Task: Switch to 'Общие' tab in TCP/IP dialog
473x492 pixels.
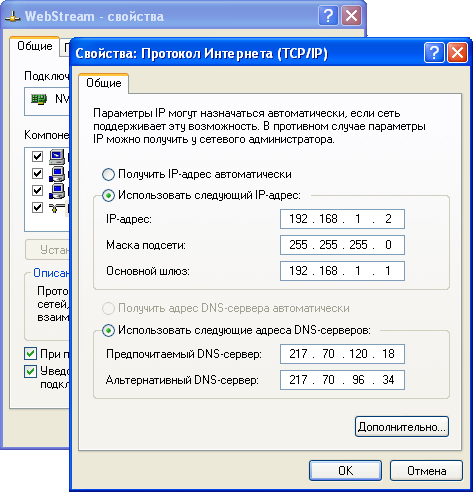Action: [104, 83]
